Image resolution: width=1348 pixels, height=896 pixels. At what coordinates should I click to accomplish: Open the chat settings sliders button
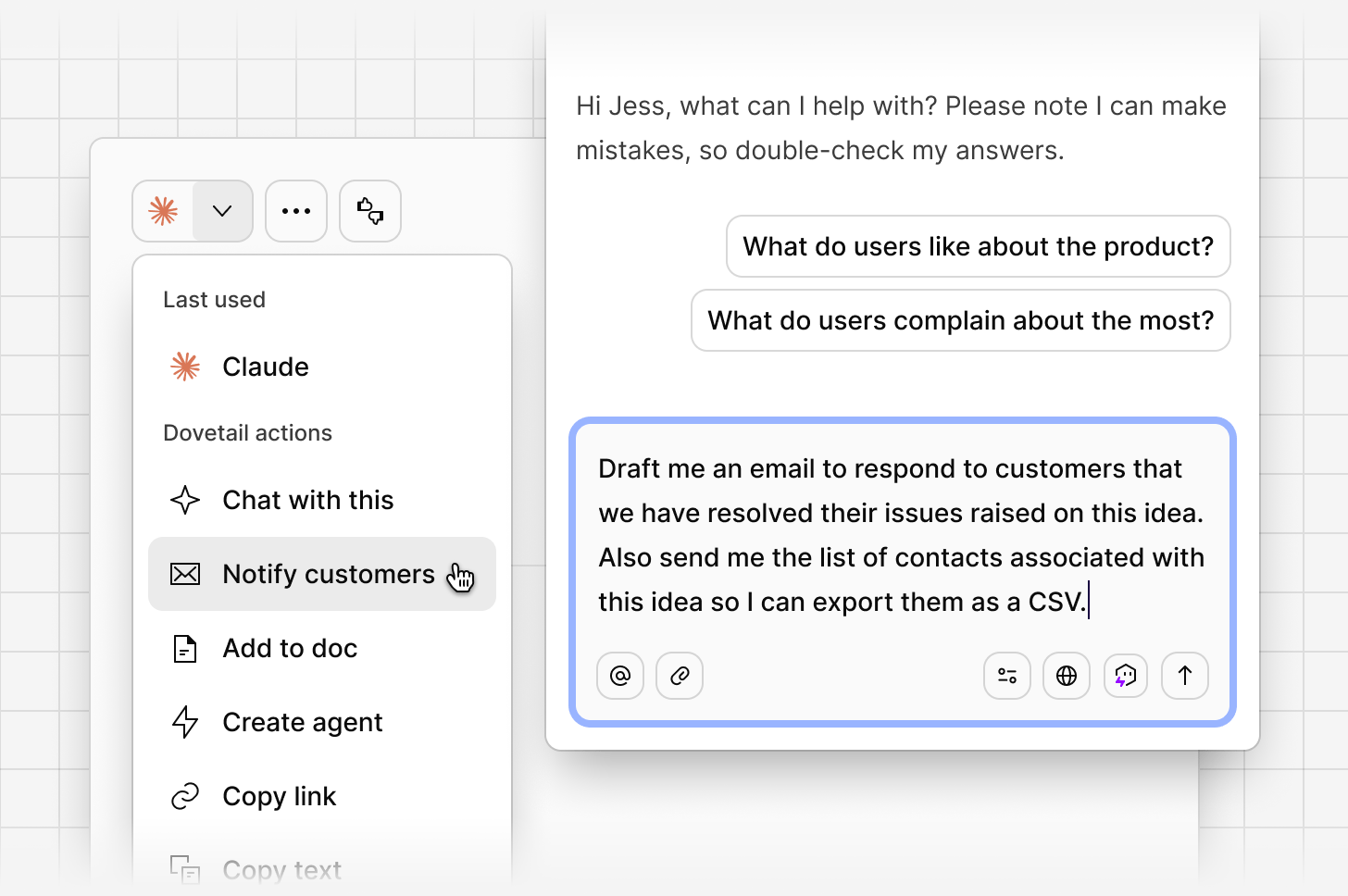1007,676
